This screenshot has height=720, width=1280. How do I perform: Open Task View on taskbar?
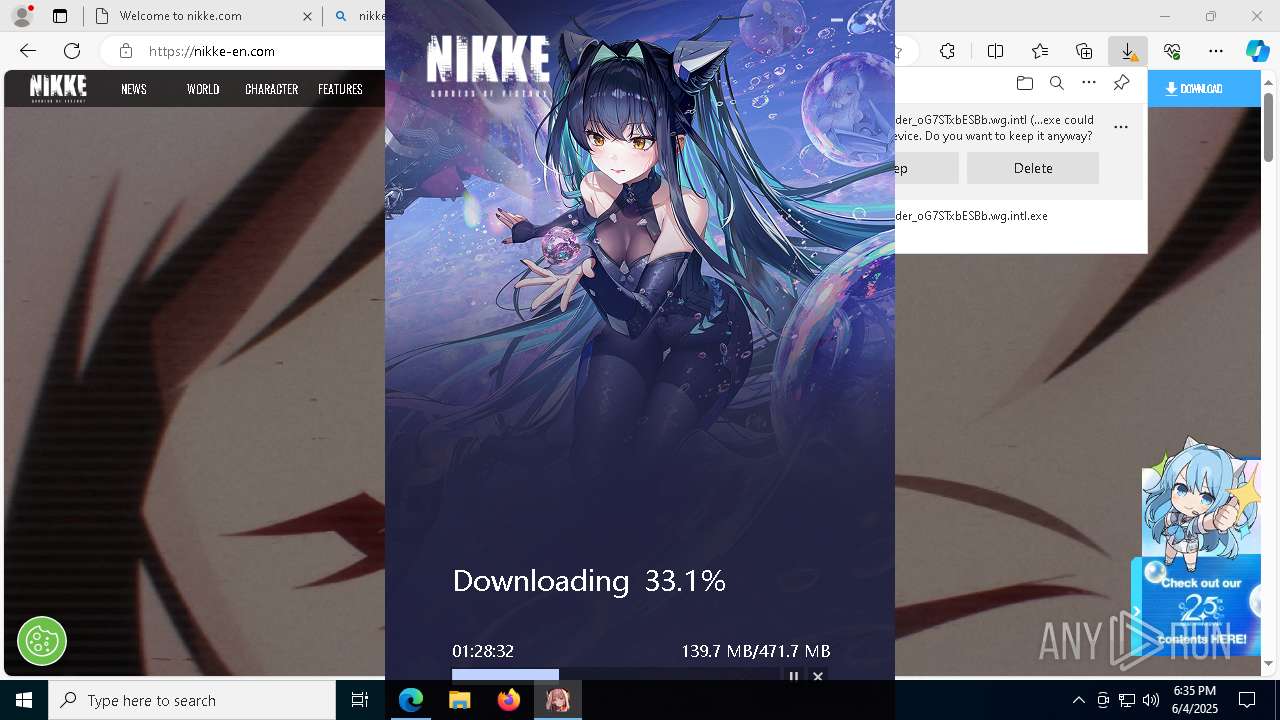point(360,700)
